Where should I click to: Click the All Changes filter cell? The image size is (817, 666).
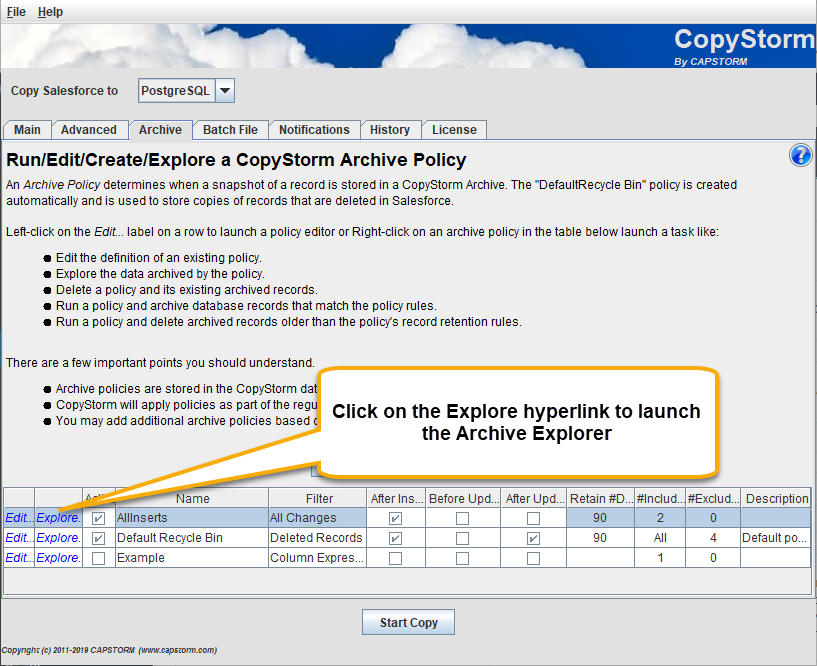tap(318, 518)
